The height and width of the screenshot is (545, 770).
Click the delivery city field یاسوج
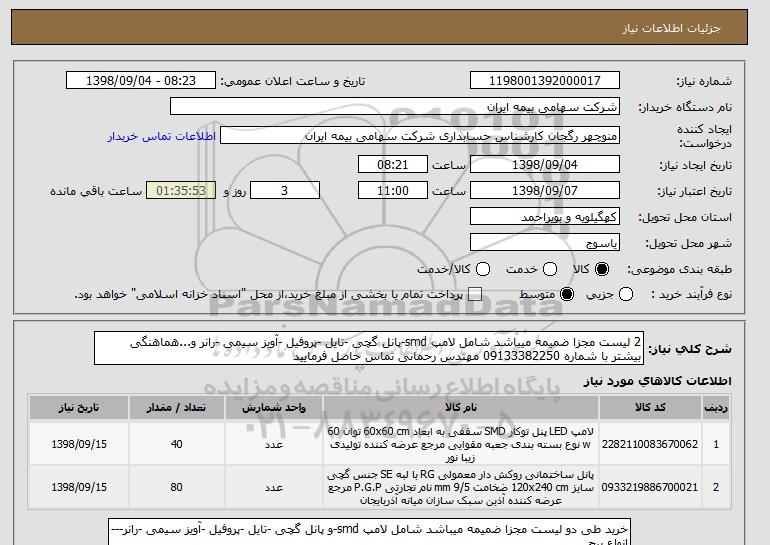(545, 243)
